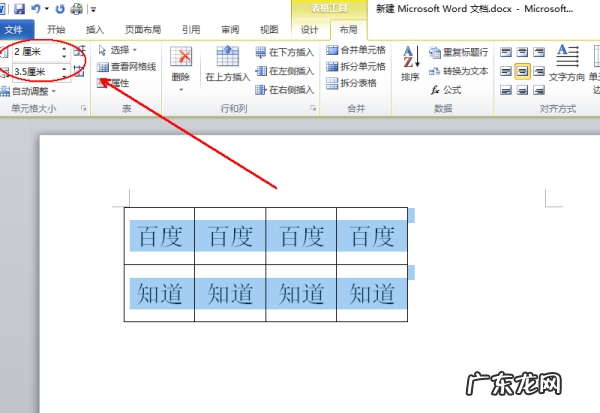Click 合并单元格
The width and height of the screenshot is (600, 413).
356,50
